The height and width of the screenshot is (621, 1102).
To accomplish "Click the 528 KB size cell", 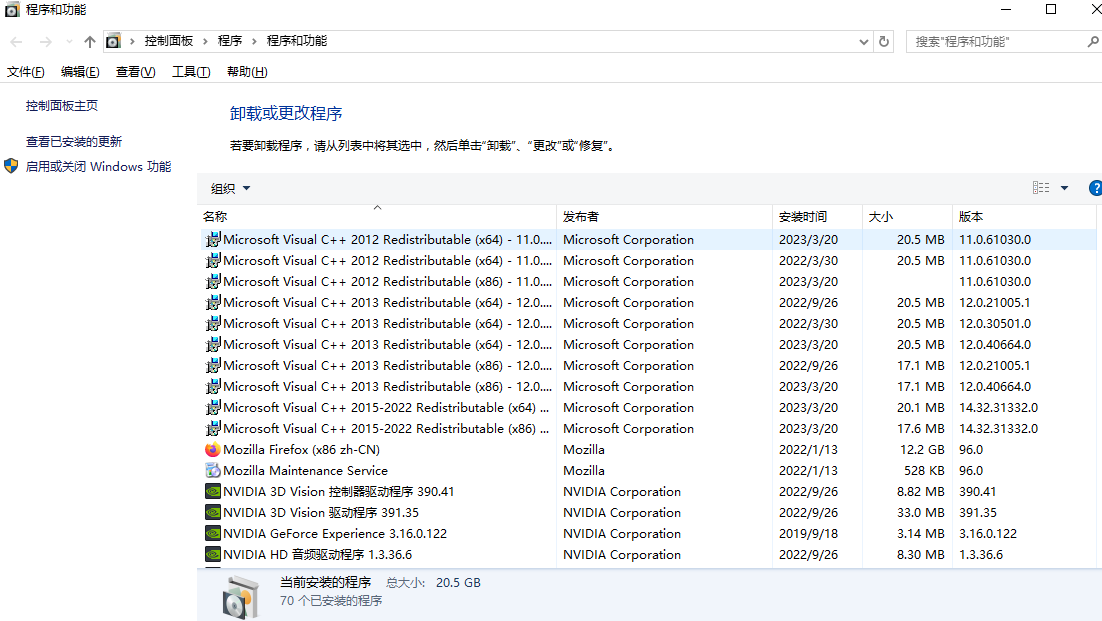I will point(924,471).
